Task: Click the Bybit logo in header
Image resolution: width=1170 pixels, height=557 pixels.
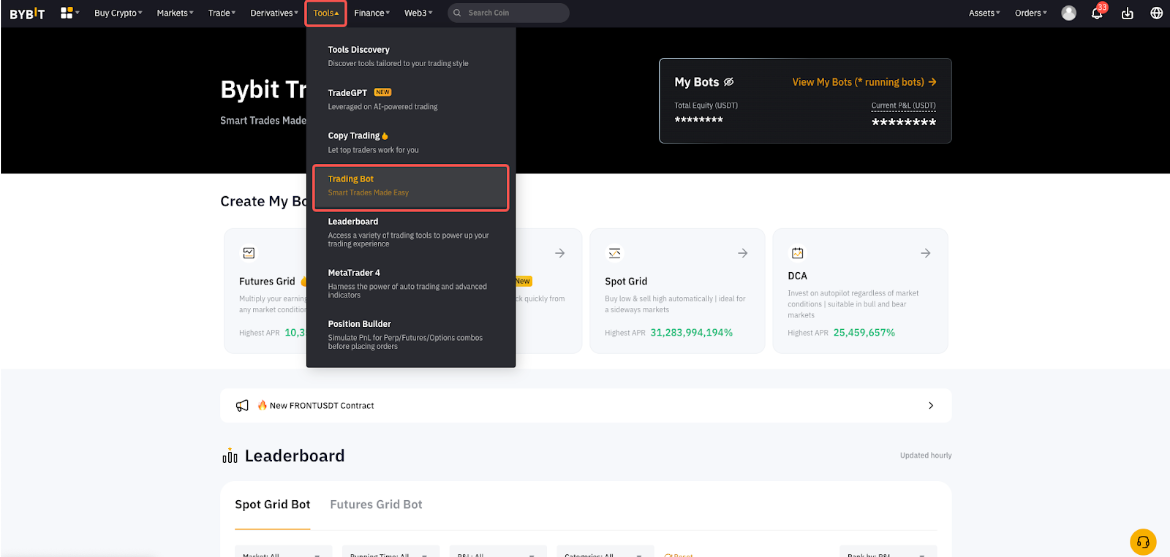Action: click(x=27, y=13)
